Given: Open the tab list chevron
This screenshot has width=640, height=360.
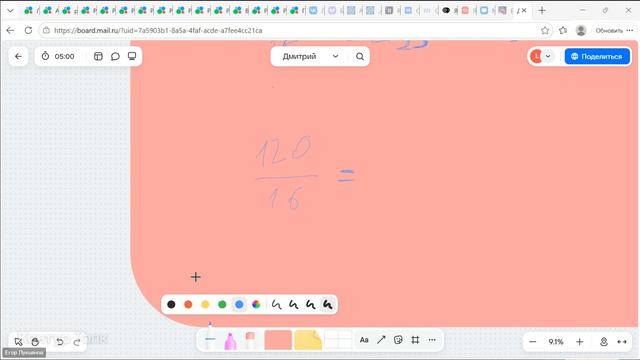Looking at the screenshot, I should 11,11.
